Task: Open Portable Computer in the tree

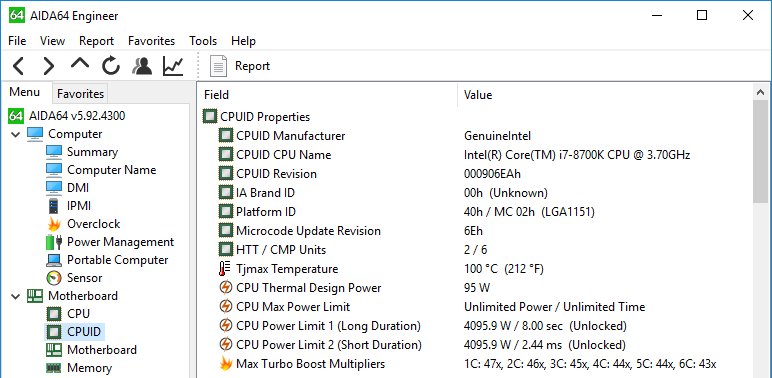Action: click(107, 260)
